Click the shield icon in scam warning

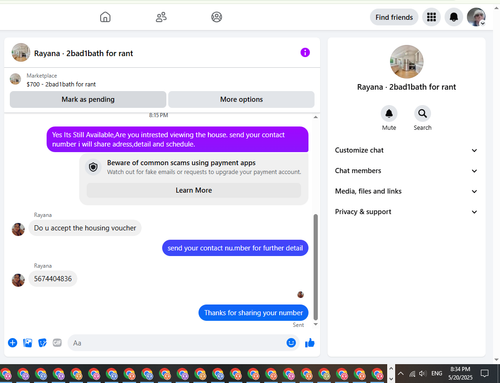click(93, 167)
